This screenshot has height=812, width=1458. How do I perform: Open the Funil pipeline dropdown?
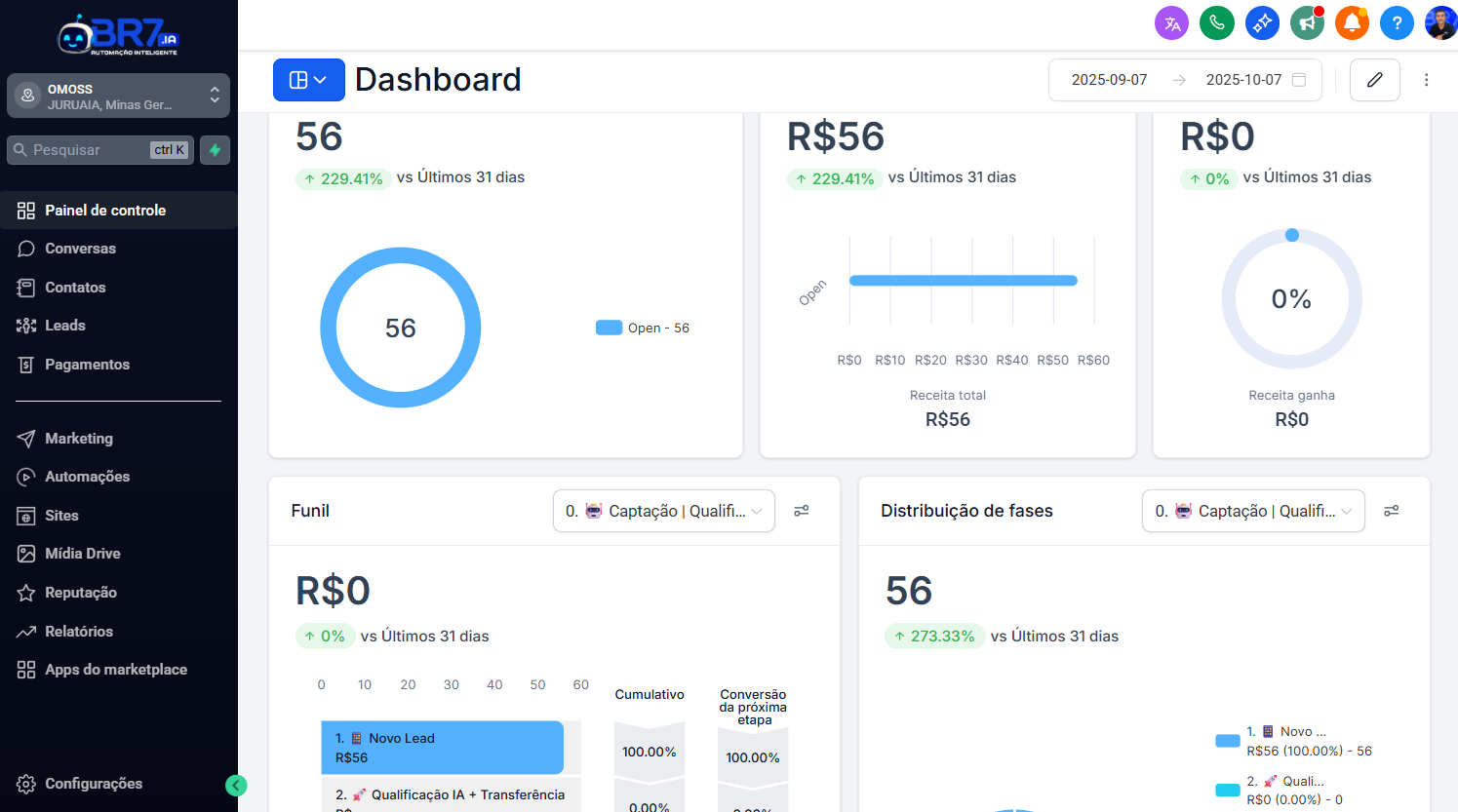(663, 511)
